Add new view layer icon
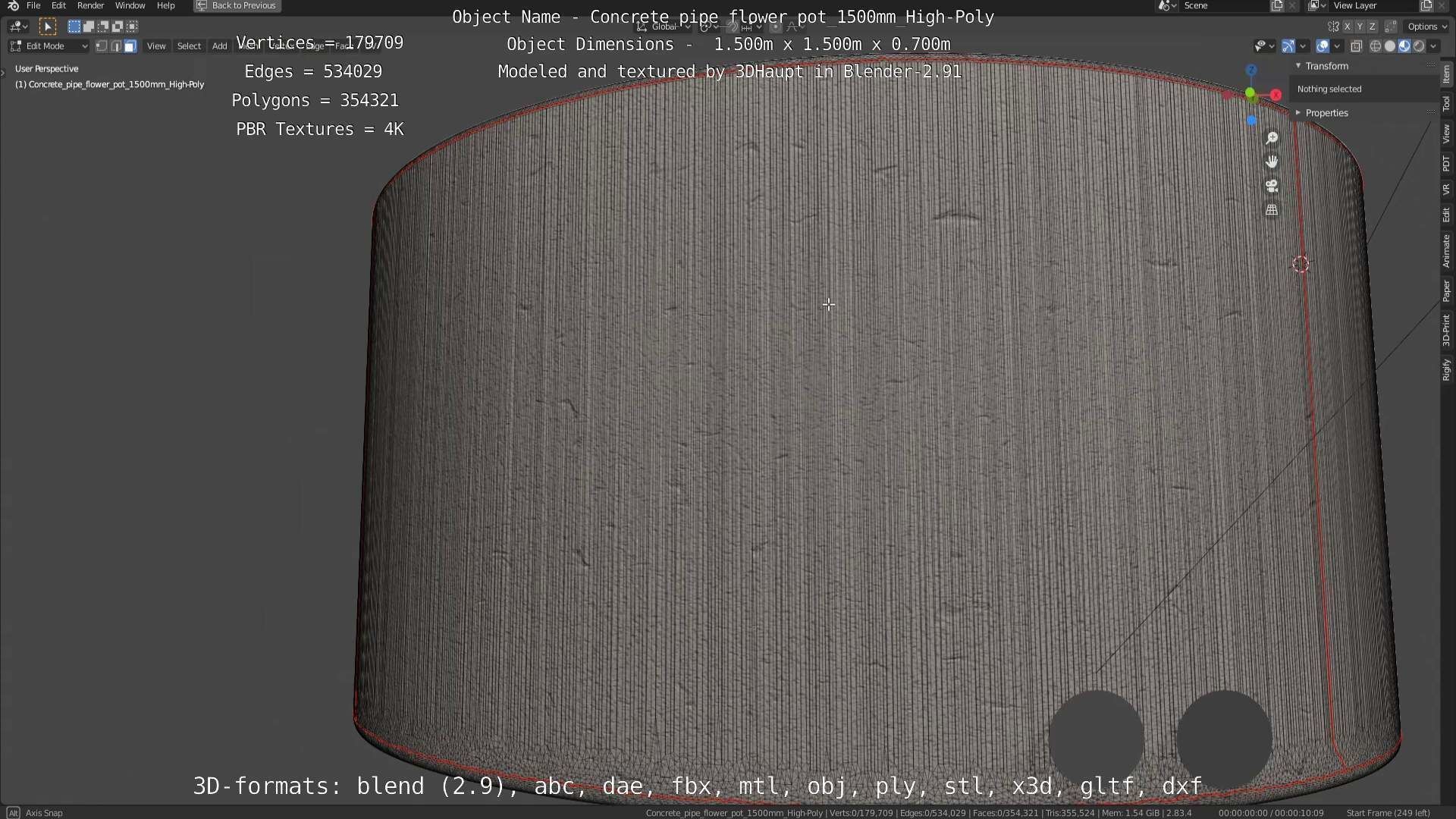 point(1426,5)
